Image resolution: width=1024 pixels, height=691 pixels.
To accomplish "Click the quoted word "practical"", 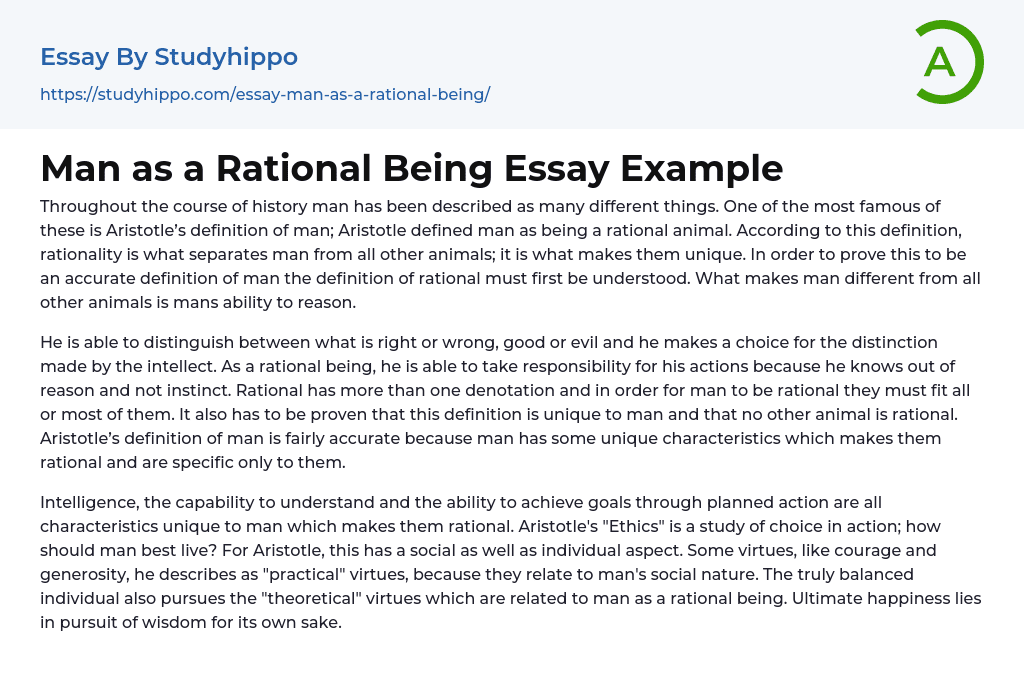I will (284, 574).
